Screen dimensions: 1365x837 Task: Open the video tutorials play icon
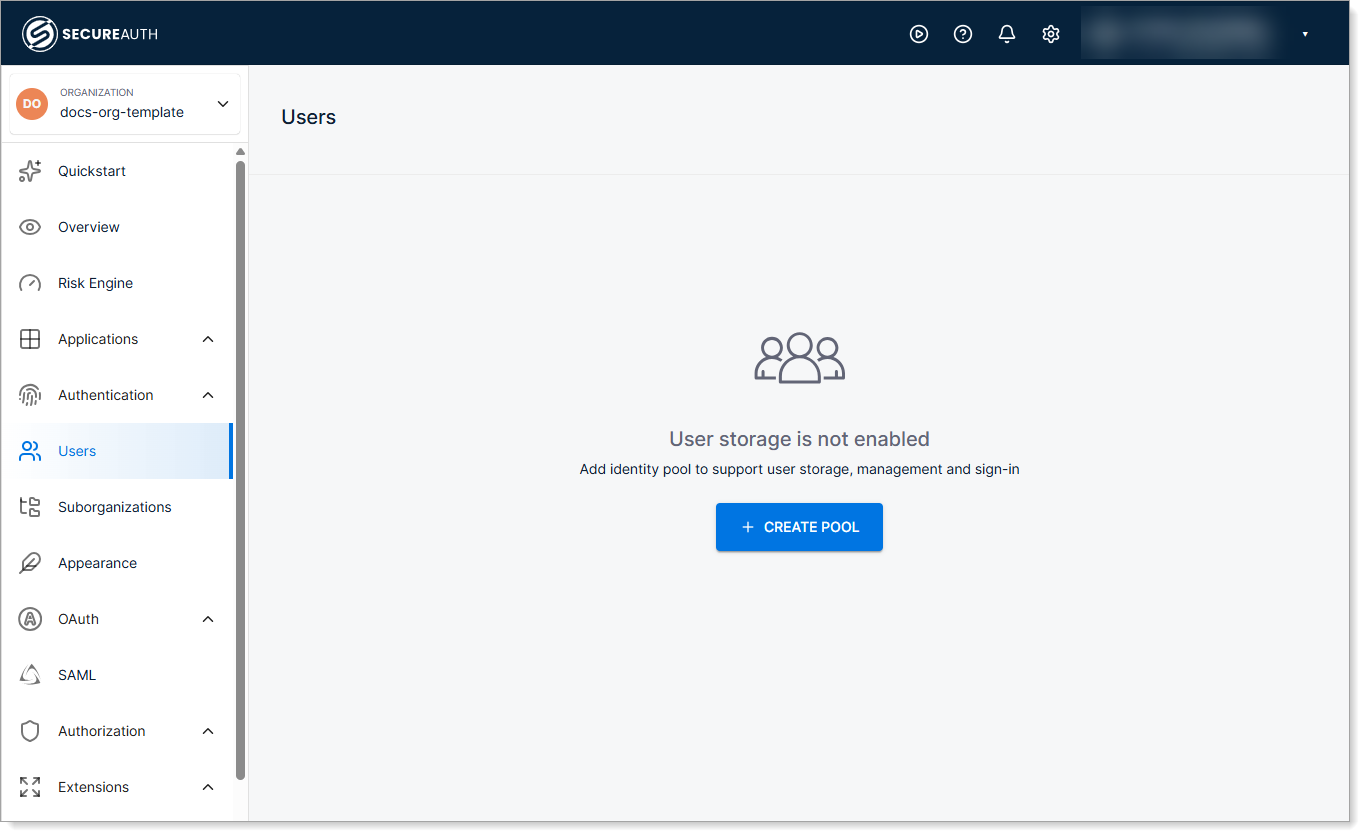(x=918, y=33)
